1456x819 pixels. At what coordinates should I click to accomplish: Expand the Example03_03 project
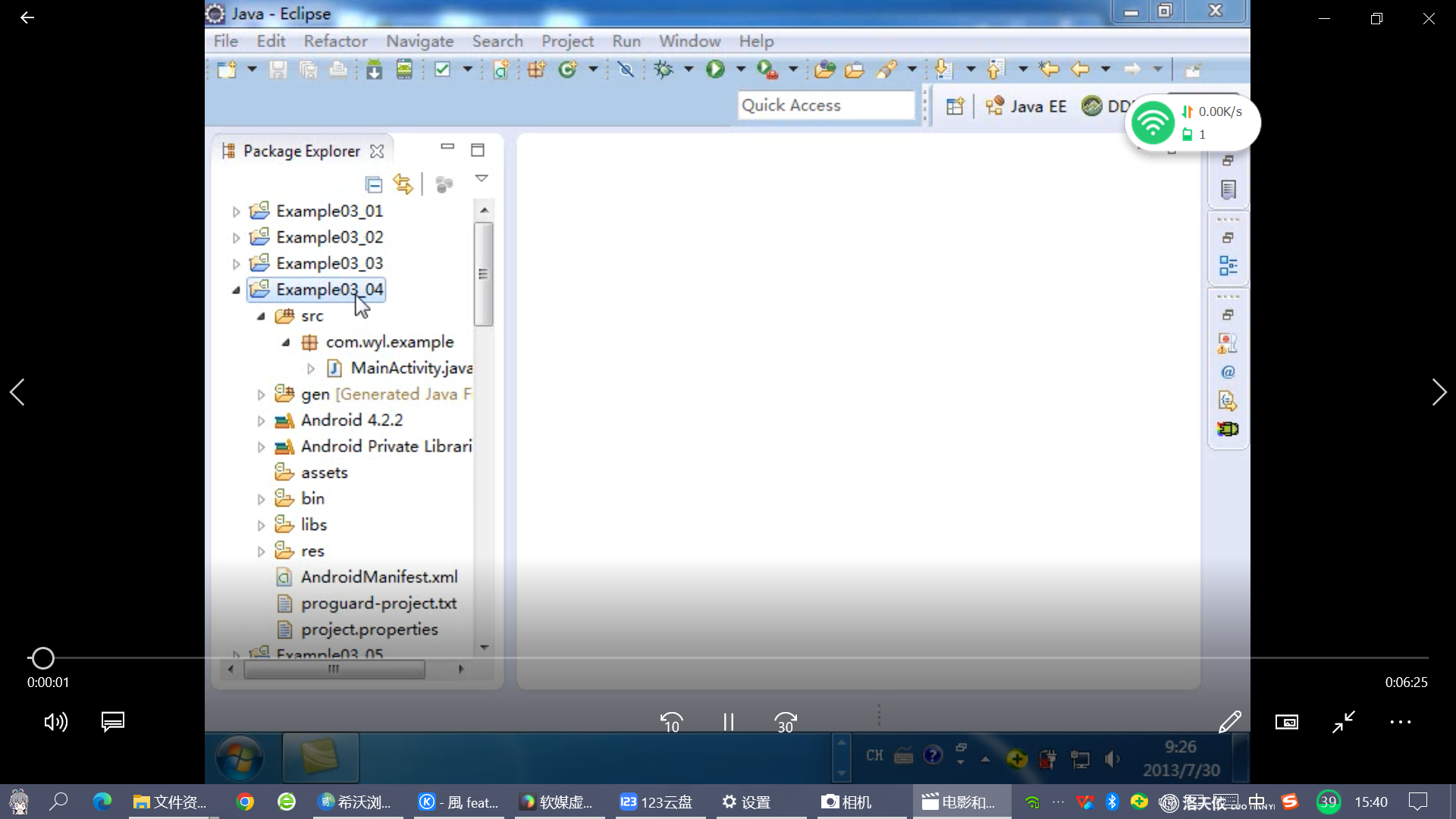[236, 264]
